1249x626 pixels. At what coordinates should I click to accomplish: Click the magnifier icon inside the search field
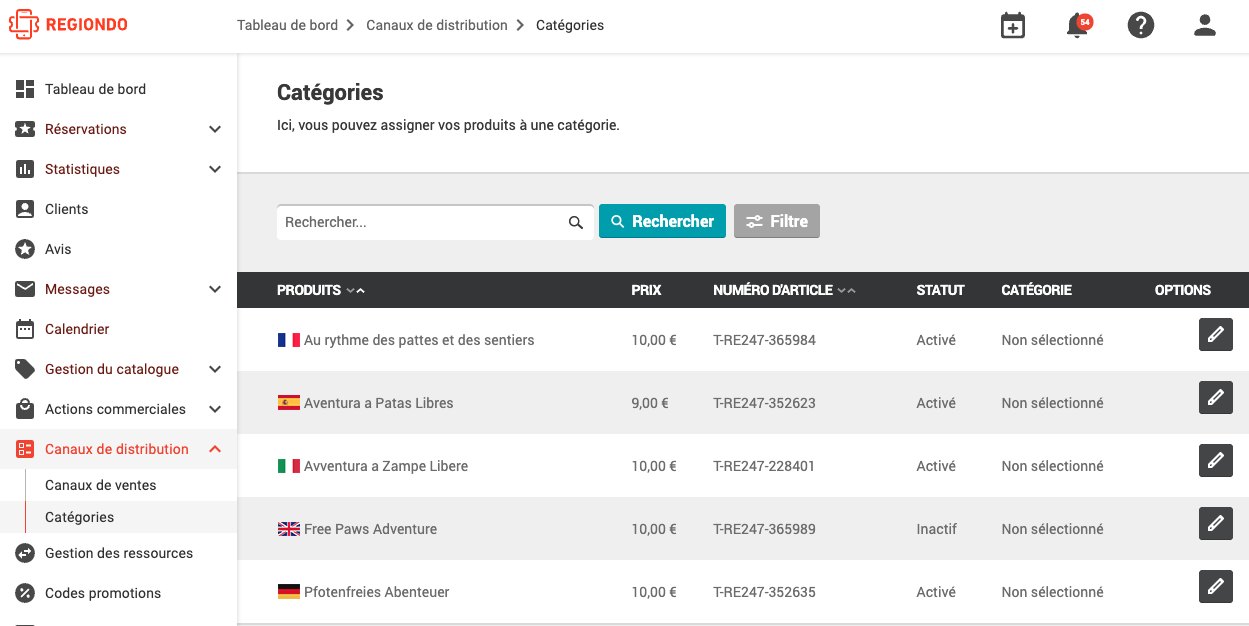point(576,222)
